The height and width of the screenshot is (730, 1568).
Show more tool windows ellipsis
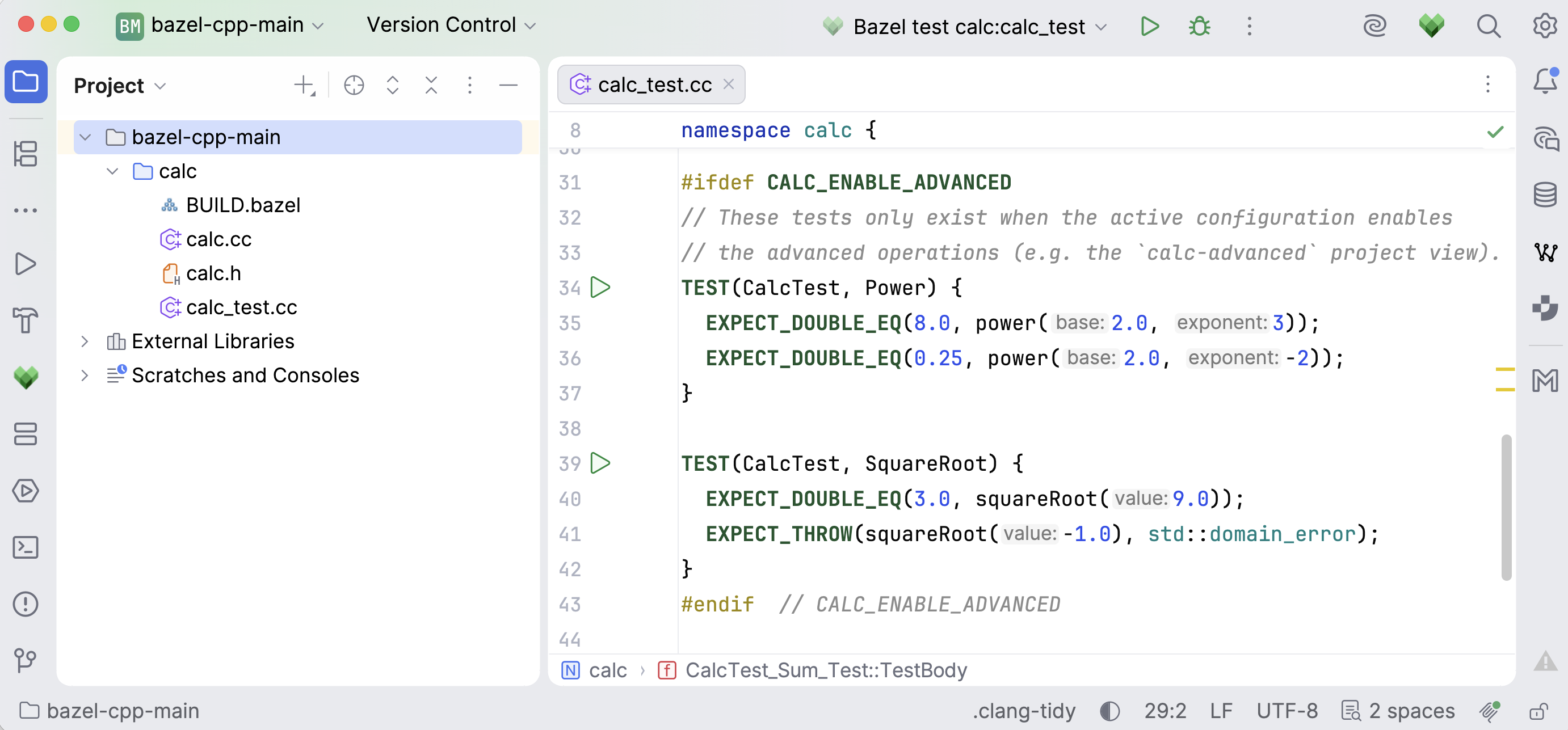(x=26, y=210)
